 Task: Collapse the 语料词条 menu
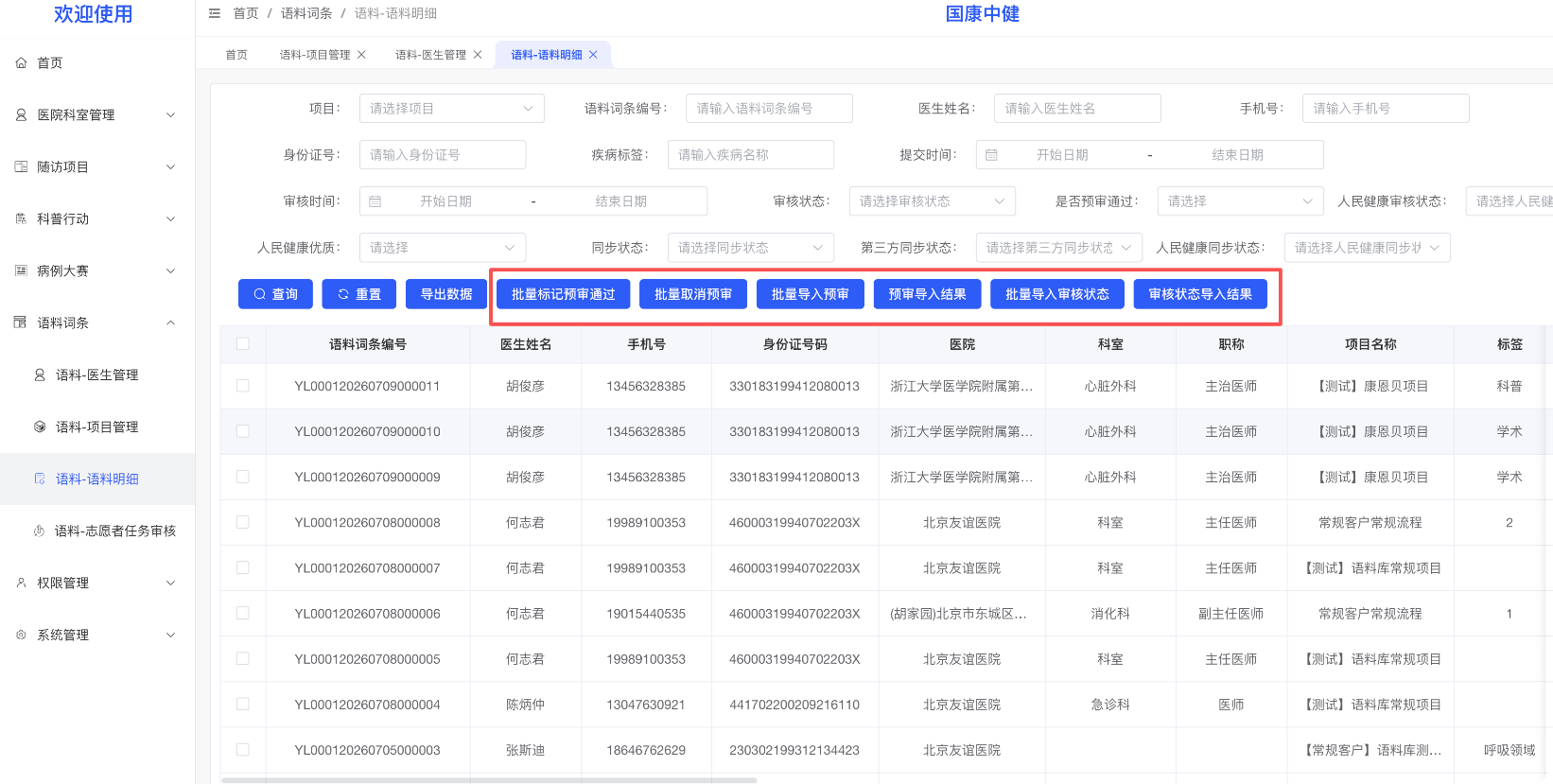pyautogui.click(x=97, y=322)
